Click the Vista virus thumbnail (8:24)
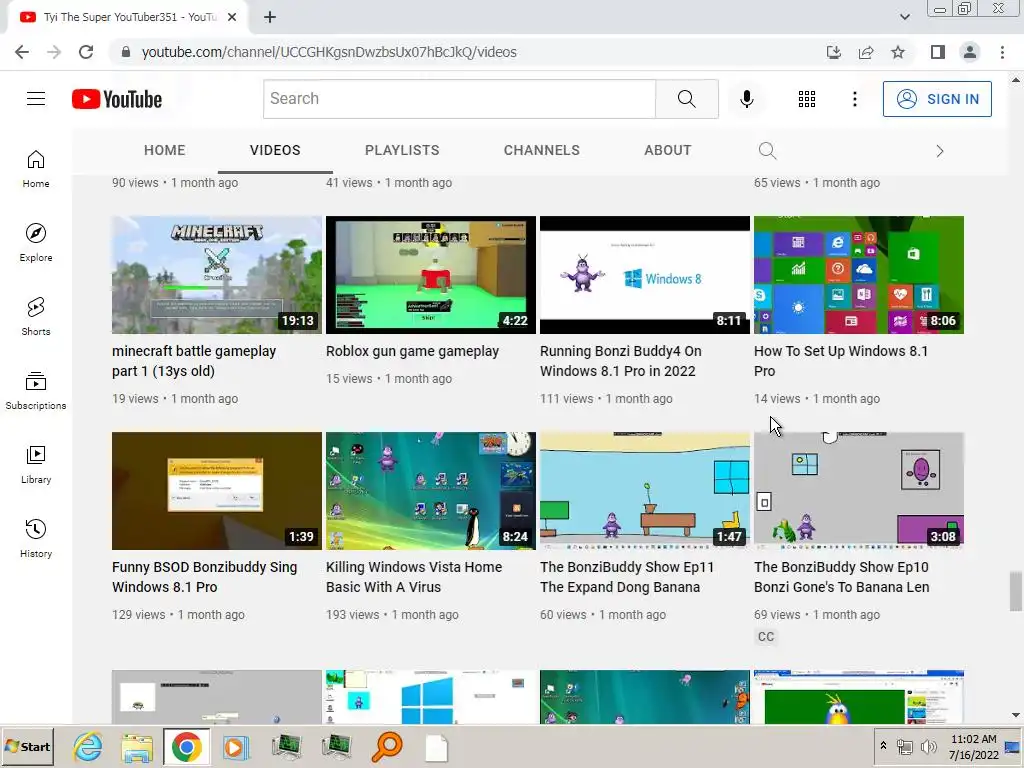The height and width of the screenshot is (768, 1024). pyautogui.click(x=431, y=491)
